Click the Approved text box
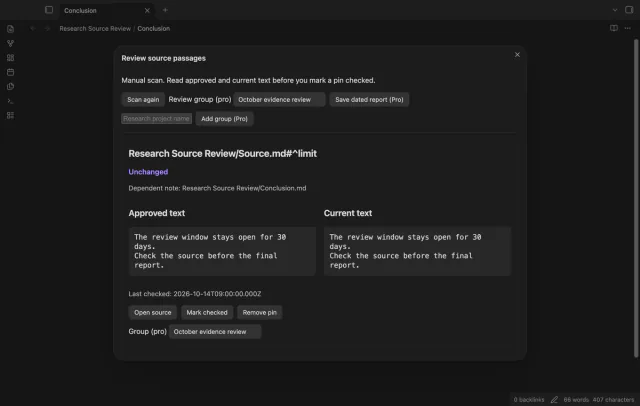 pyautogui.click(x=222, y=251)
